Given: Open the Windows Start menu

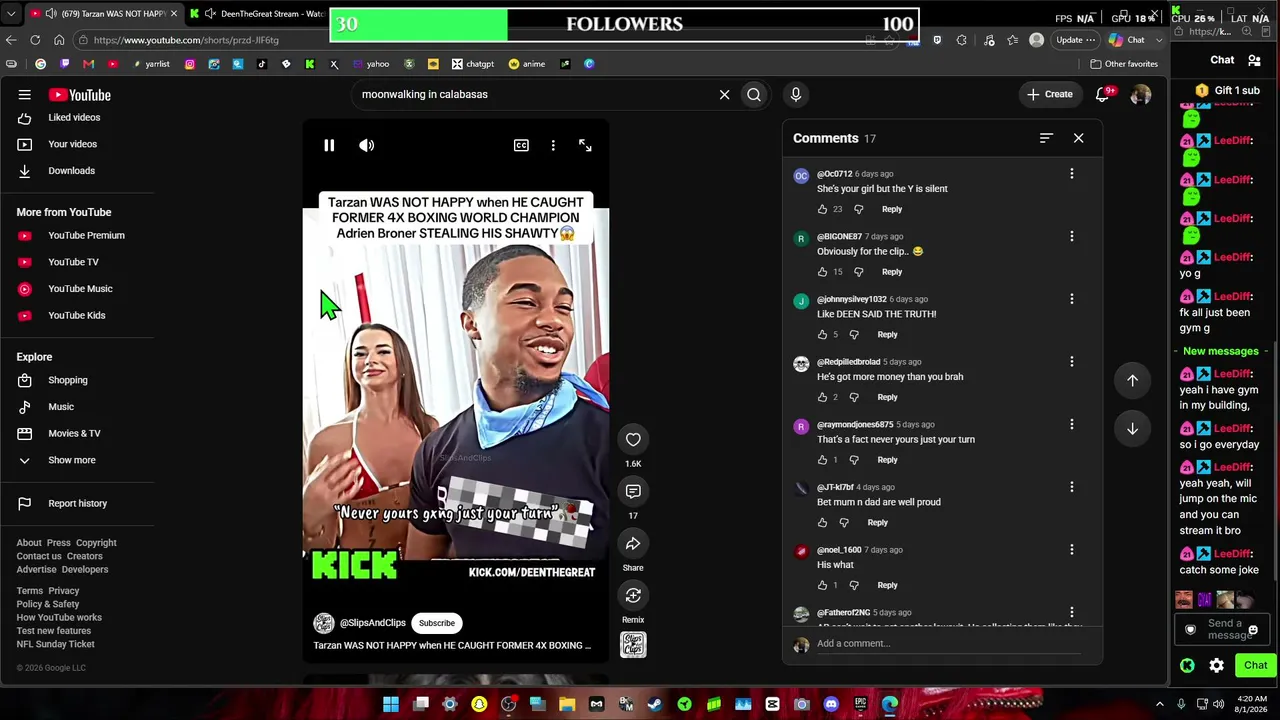Looking at the screenshot, I should click(x=391, y=705).
